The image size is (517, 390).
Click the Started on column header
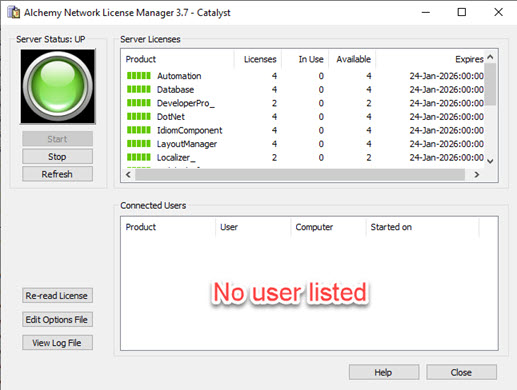click(x=422, y=227)
